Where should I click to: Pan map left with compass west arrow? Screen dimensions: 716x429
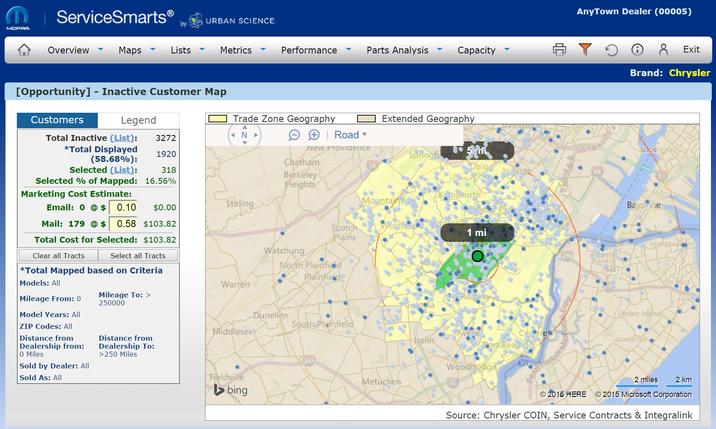tap(233, 135)
